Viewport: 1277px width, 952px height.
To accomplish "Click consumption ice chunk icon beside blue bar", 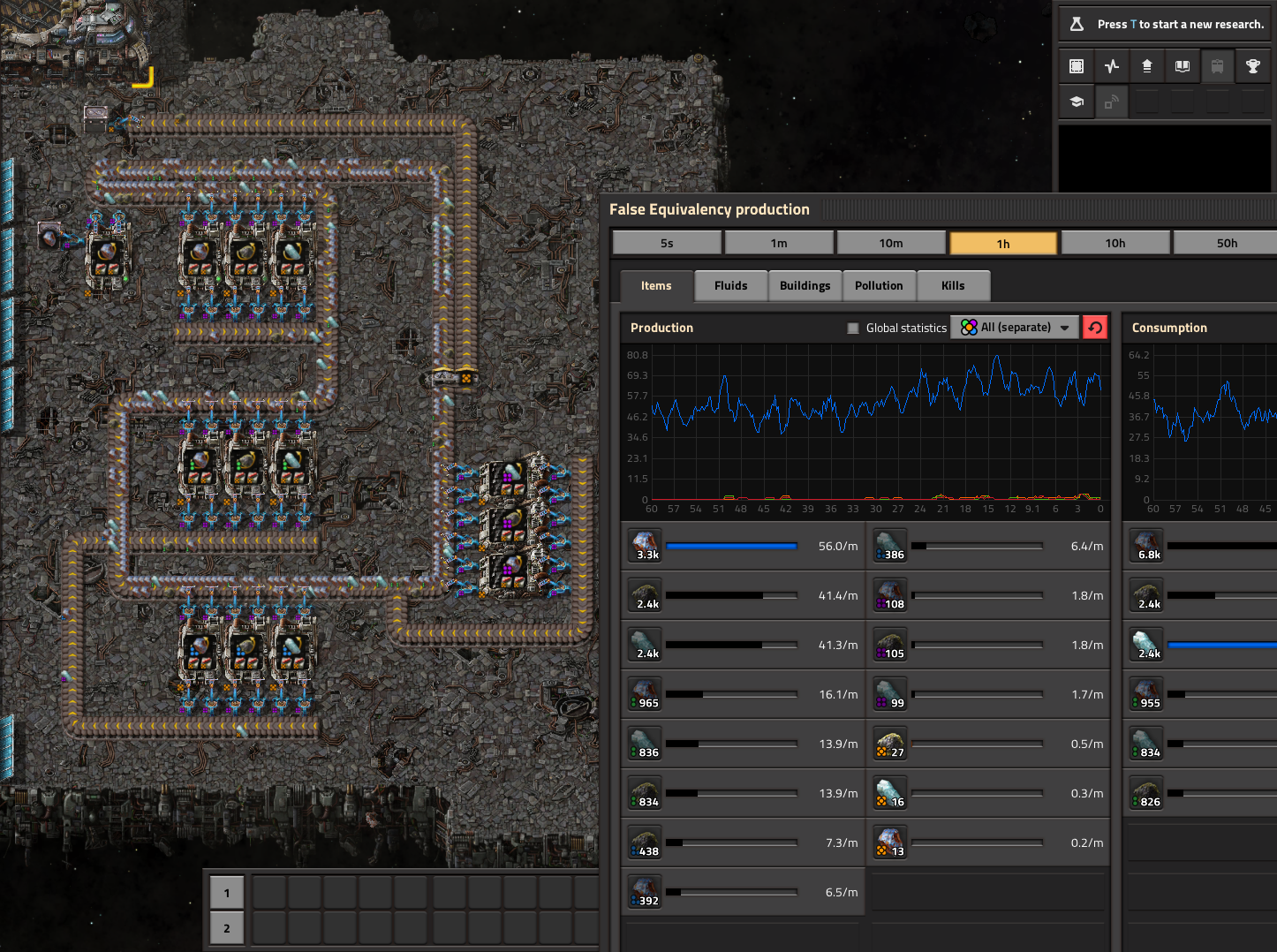I will [x=1146, y=645].
